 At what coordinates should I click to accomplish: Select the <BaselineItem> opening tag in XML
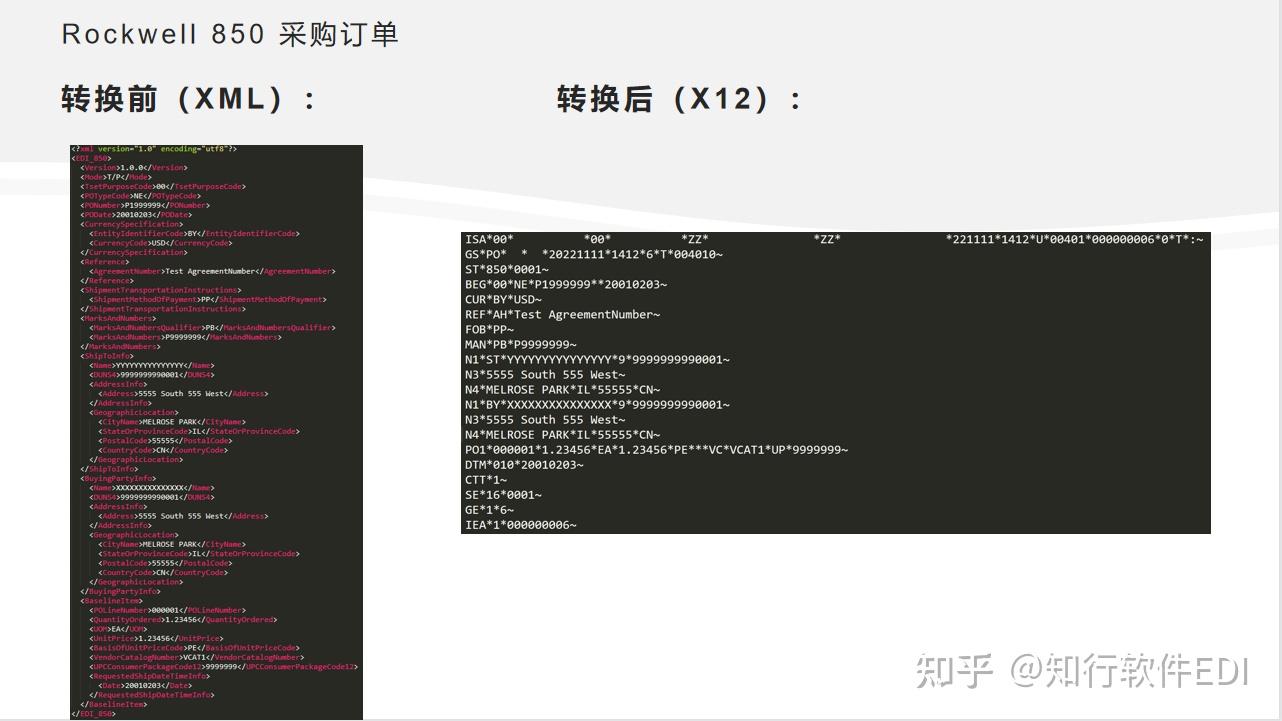111,601
